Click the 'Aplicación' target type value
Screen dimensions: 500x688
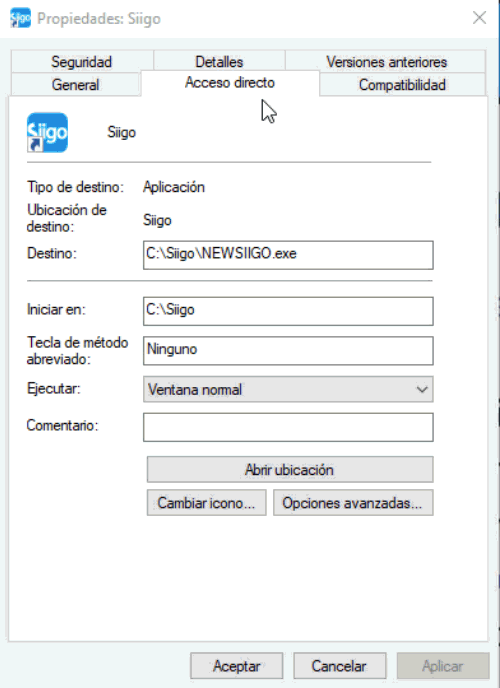pyautogui.click(x=174, y=187)
